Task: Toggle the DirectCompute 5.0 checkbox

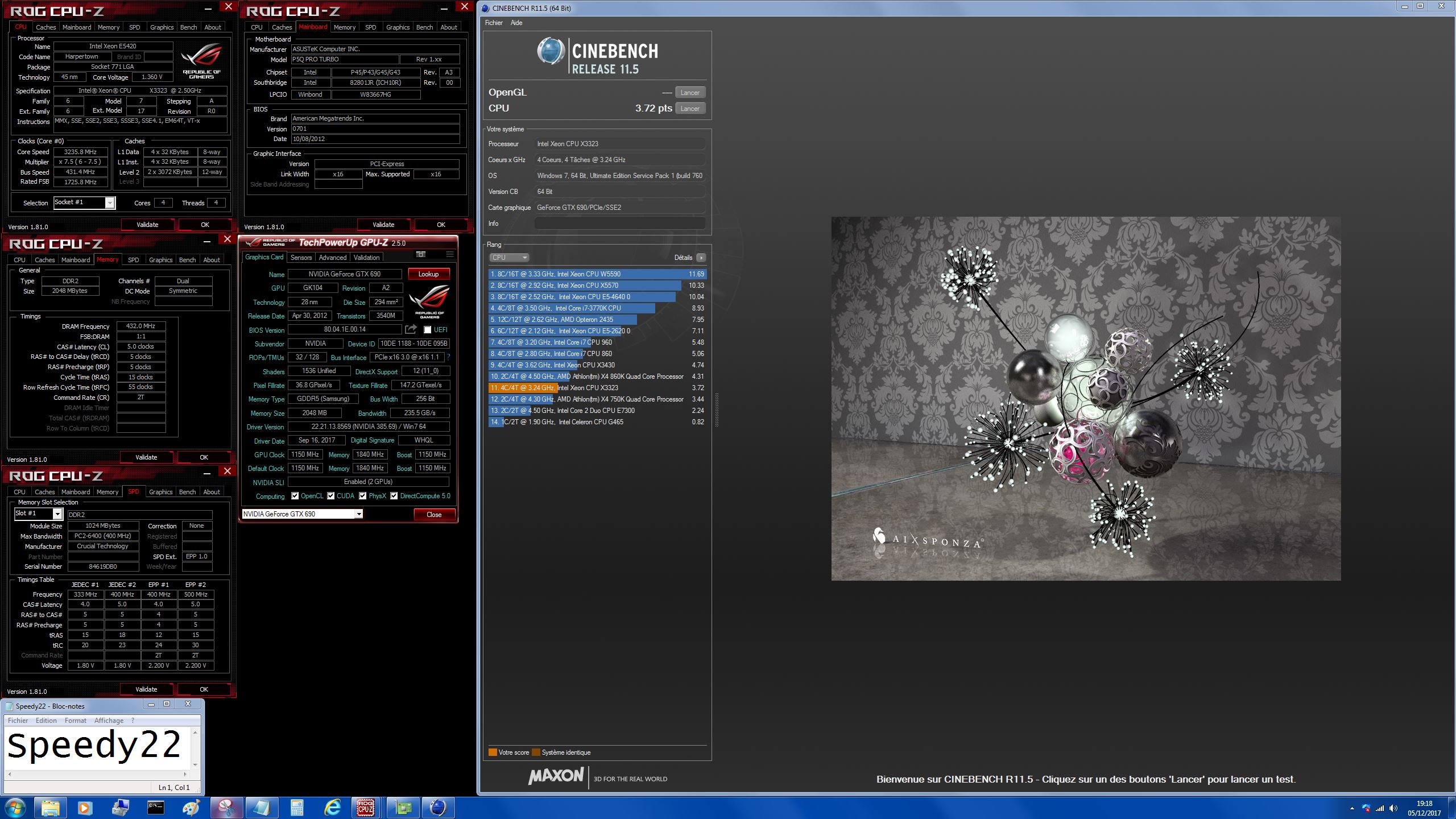Action: tap(394, 496)
